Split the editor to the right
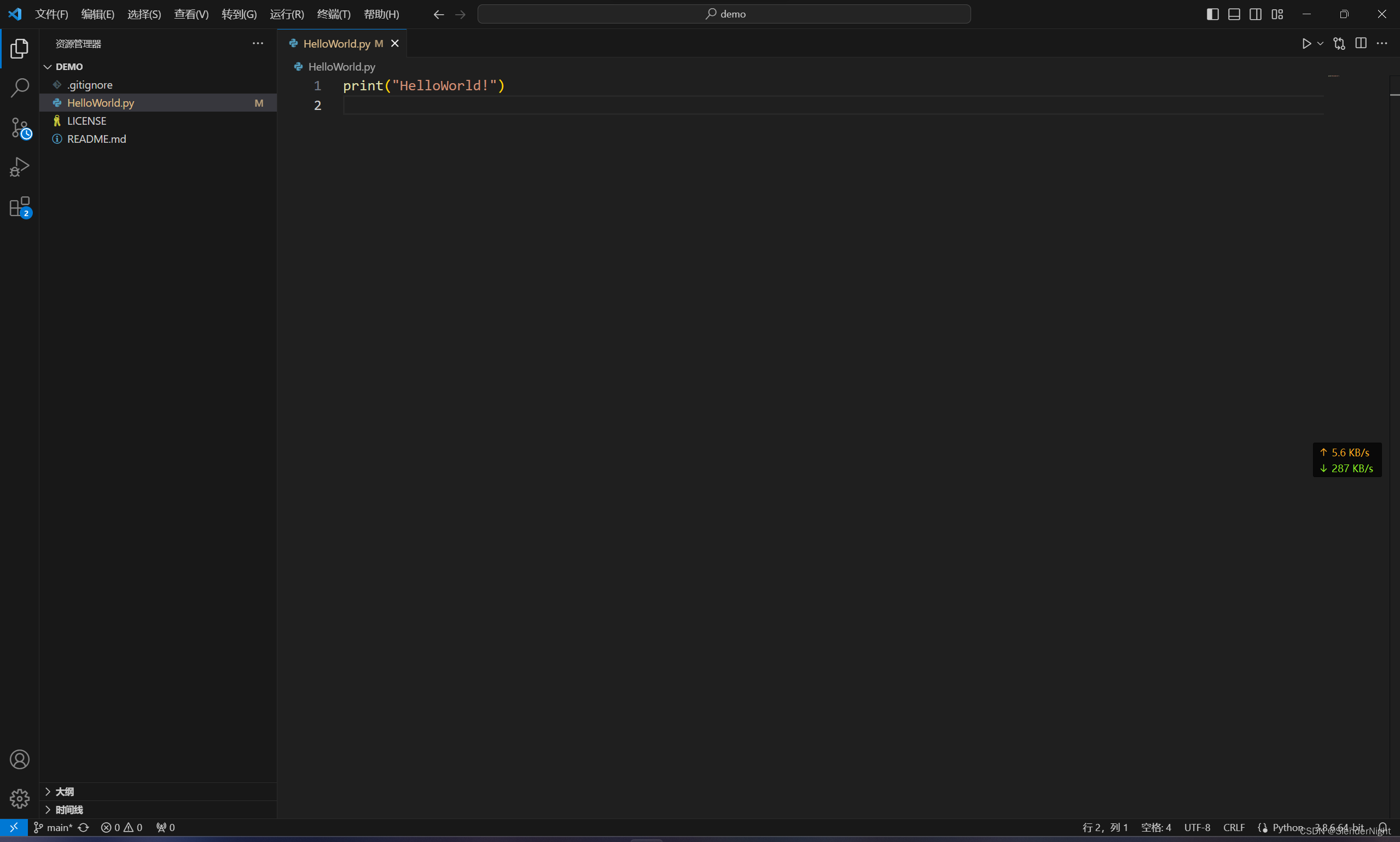The height and width of the screenshot is (842, 1400). (x=1361, y=44)
